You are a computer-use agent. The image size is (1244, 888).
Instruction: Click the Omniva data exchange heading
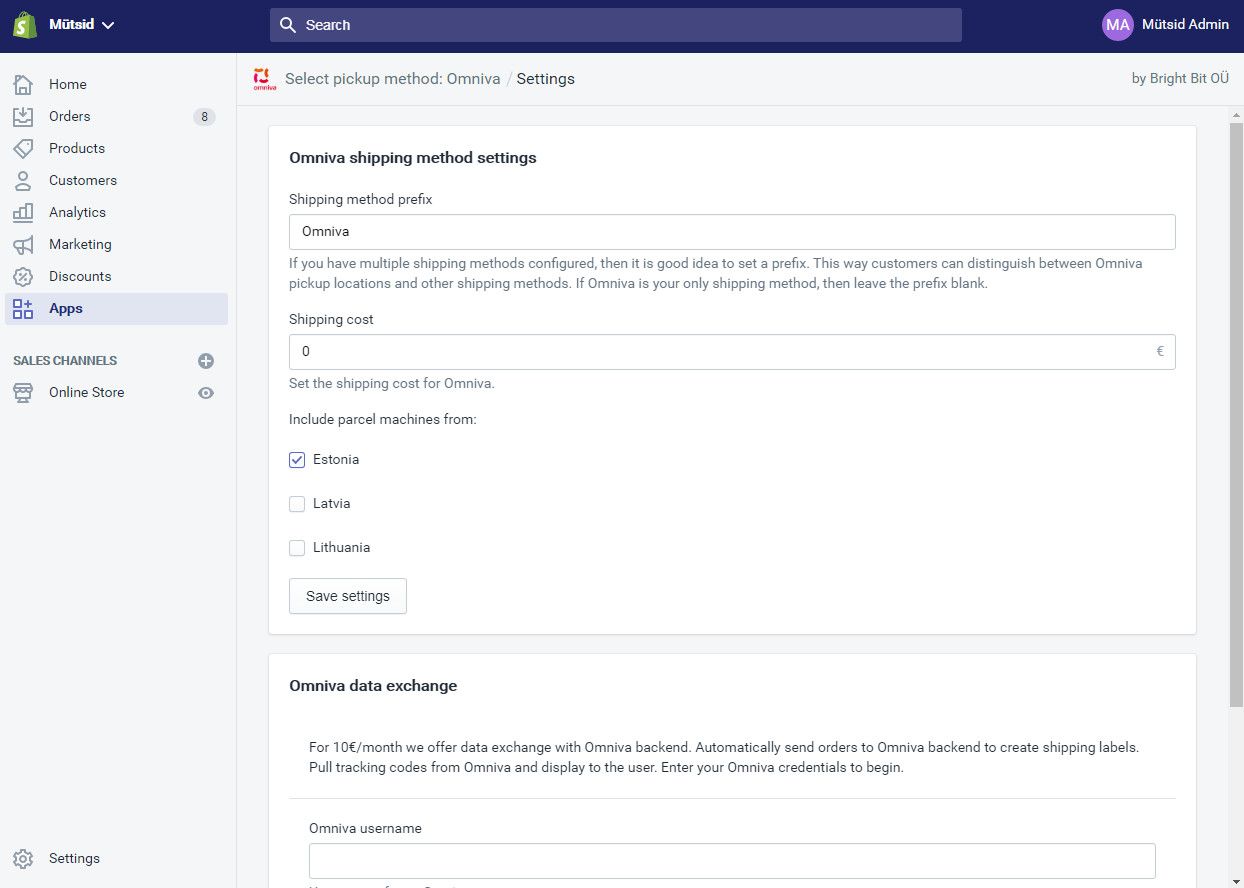tap(373, 686)
